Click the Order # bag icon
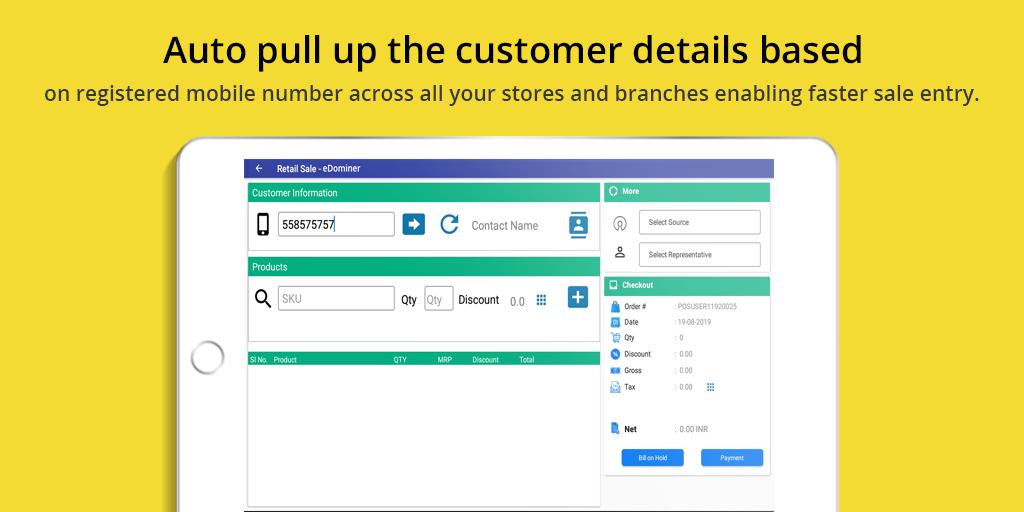 click(x=615, y=306)
